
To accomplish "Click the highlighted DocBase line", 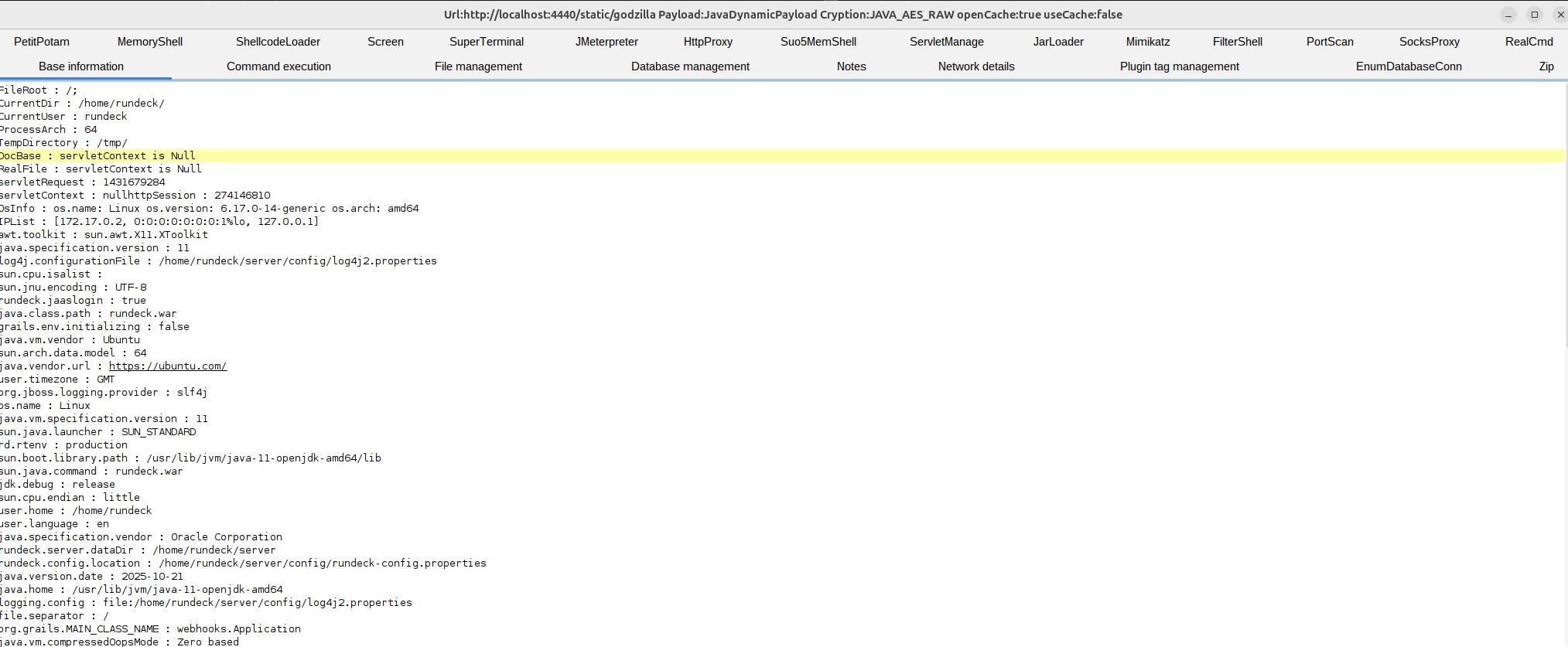I will [98, 156].
